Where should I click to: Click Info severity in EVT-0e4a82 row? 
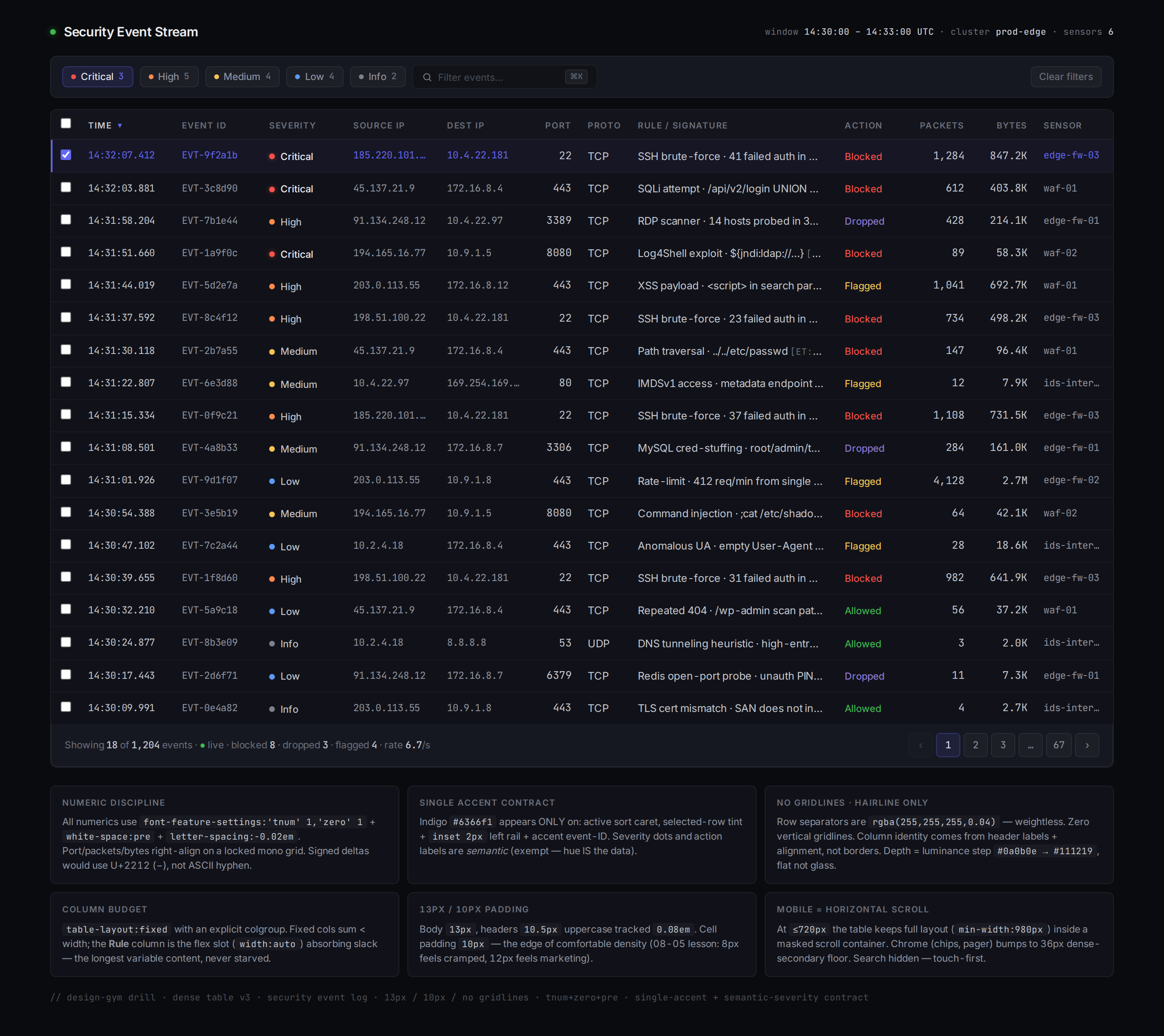point(284,709)
